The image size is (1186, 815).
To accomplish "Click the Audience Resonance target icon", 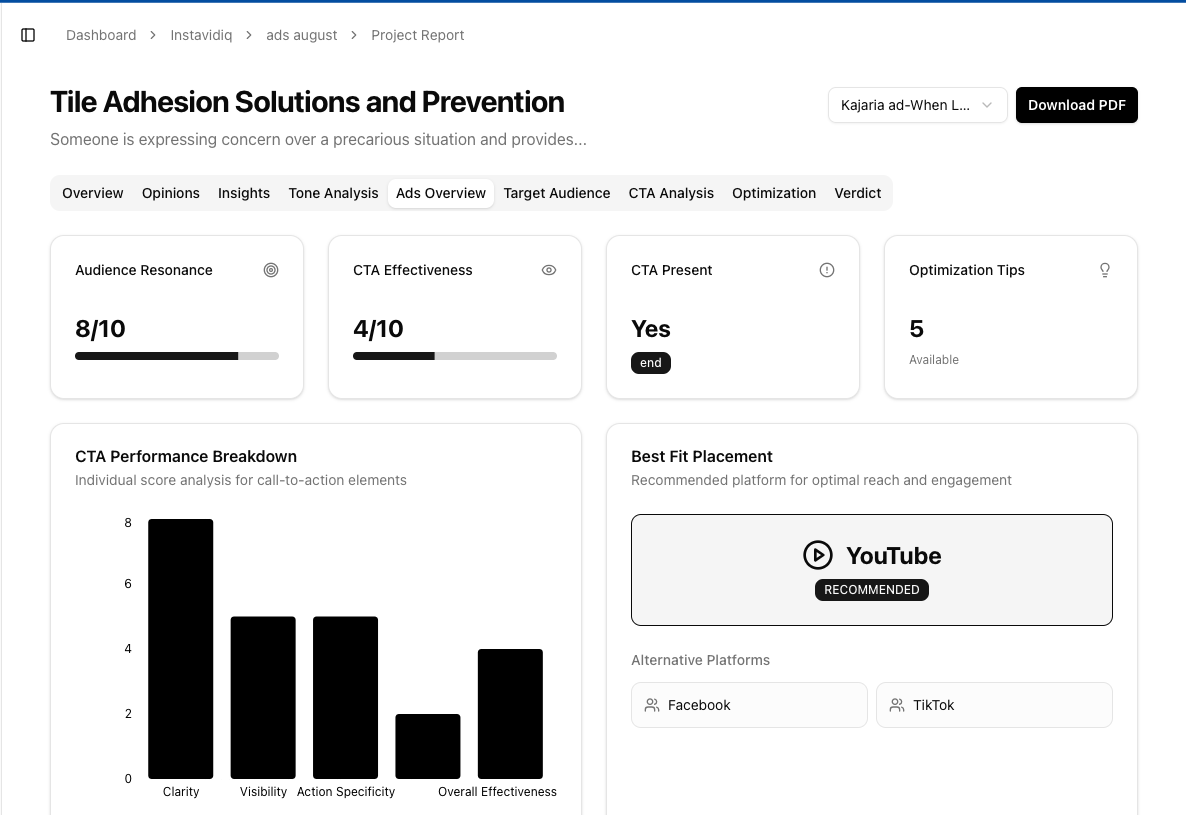I will point(271,270).
